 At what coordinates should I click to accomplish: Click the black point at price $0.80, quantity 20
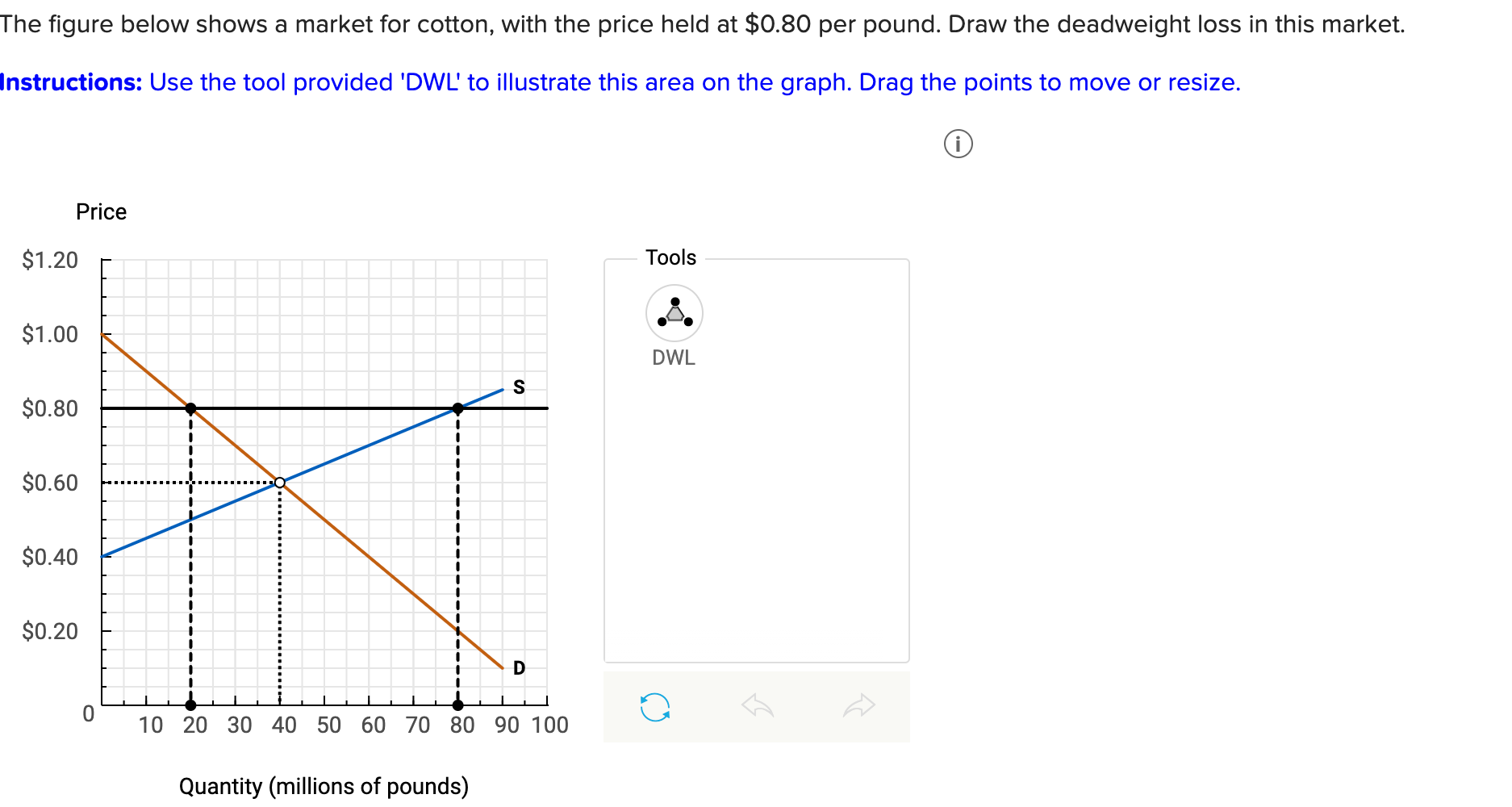190,408
